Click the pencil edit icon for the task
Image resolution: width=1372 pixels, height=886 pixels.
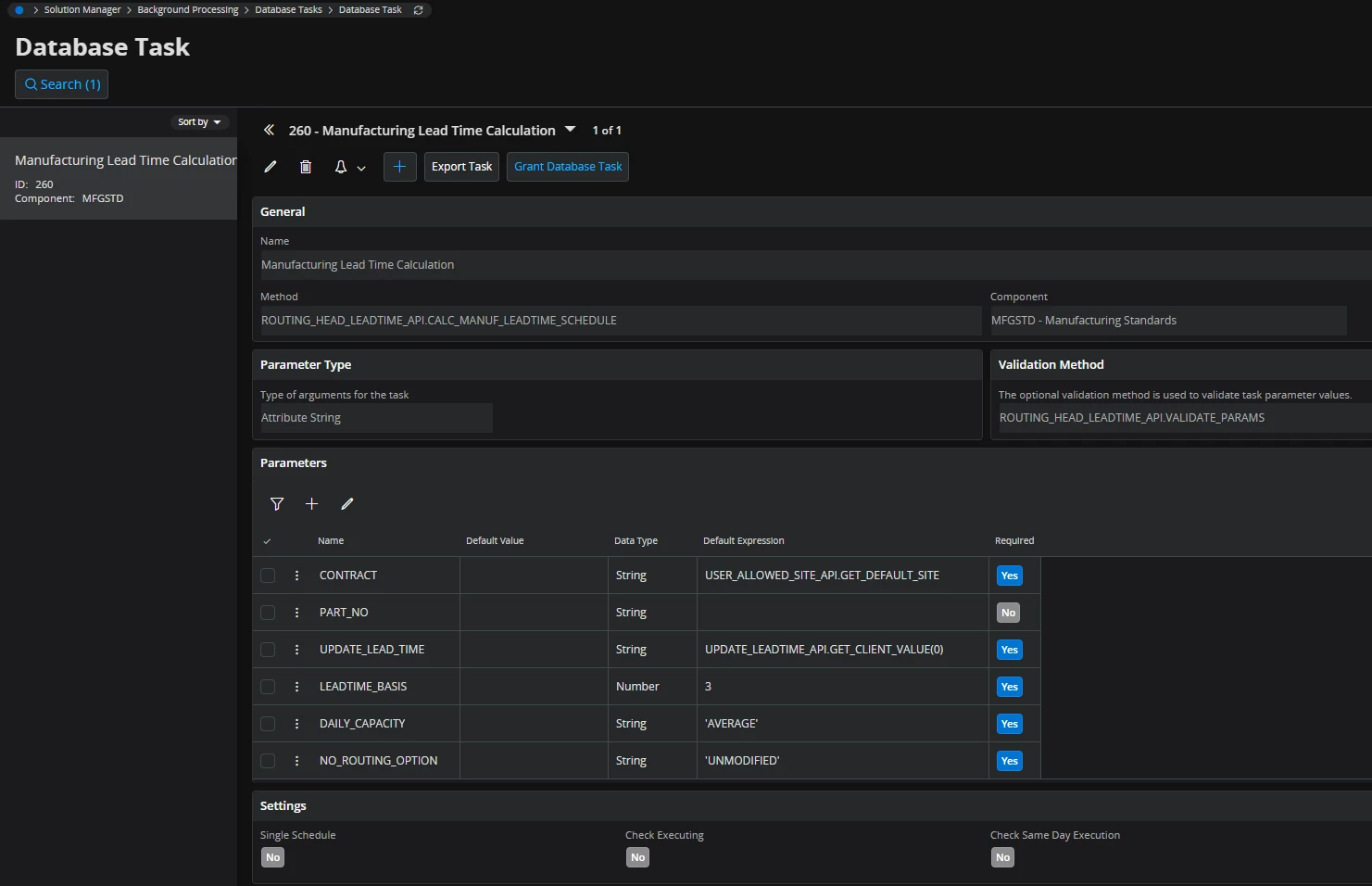(271, 167)
